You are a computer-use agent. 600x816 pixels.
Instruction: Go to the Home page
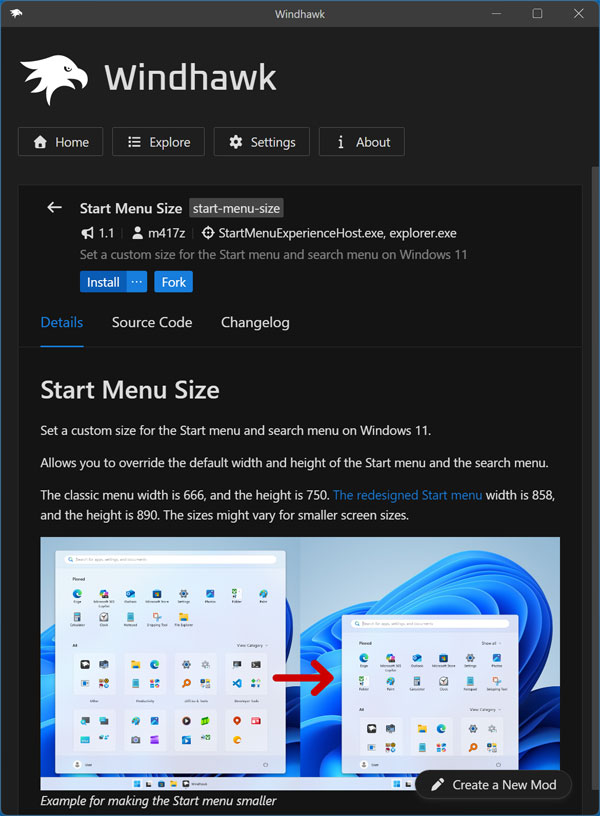(x=60, y=142)
